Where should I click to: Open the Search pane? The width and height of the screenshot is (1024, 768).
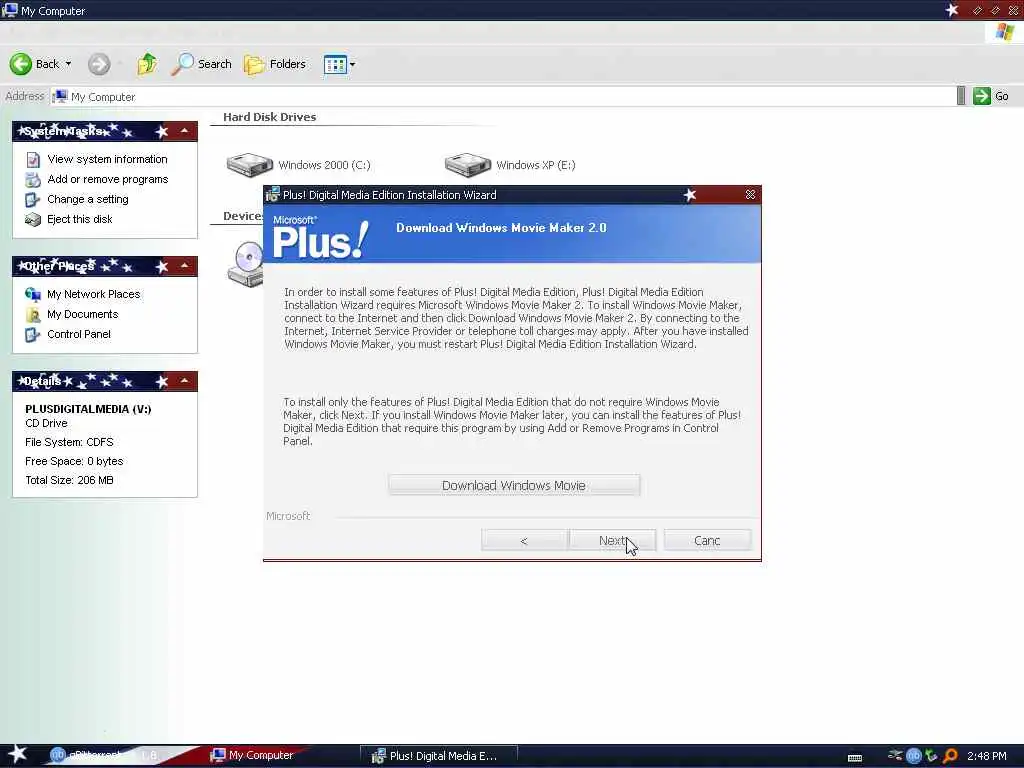click(x=201, y=64)
